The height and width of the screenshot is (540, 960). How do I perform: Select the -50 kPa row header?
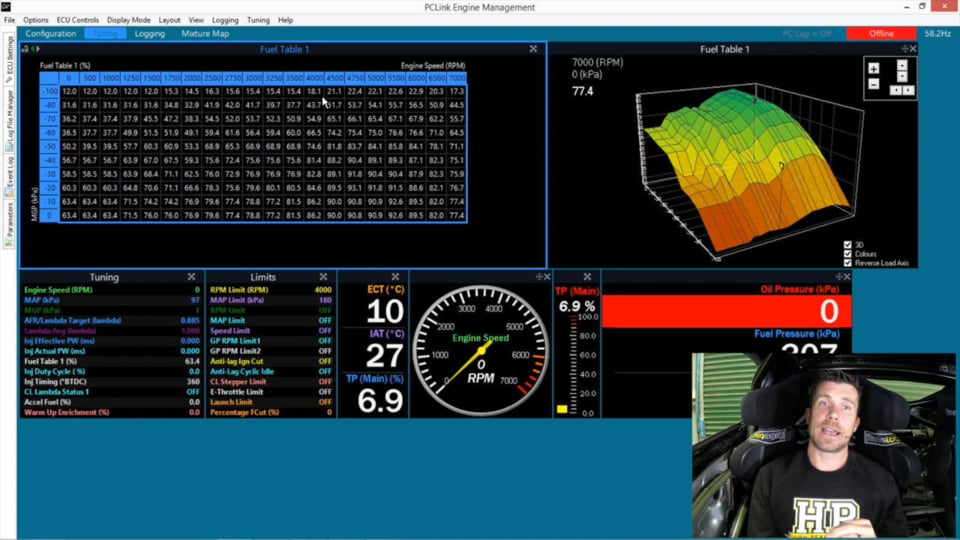pos(49,146)
